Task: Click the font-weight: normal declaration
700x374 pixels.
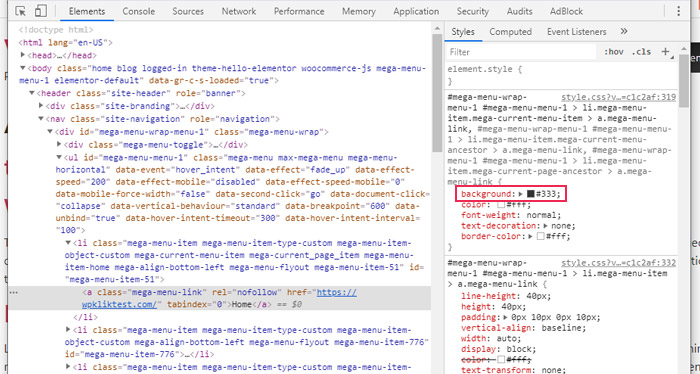Action: tap(511, 215)
